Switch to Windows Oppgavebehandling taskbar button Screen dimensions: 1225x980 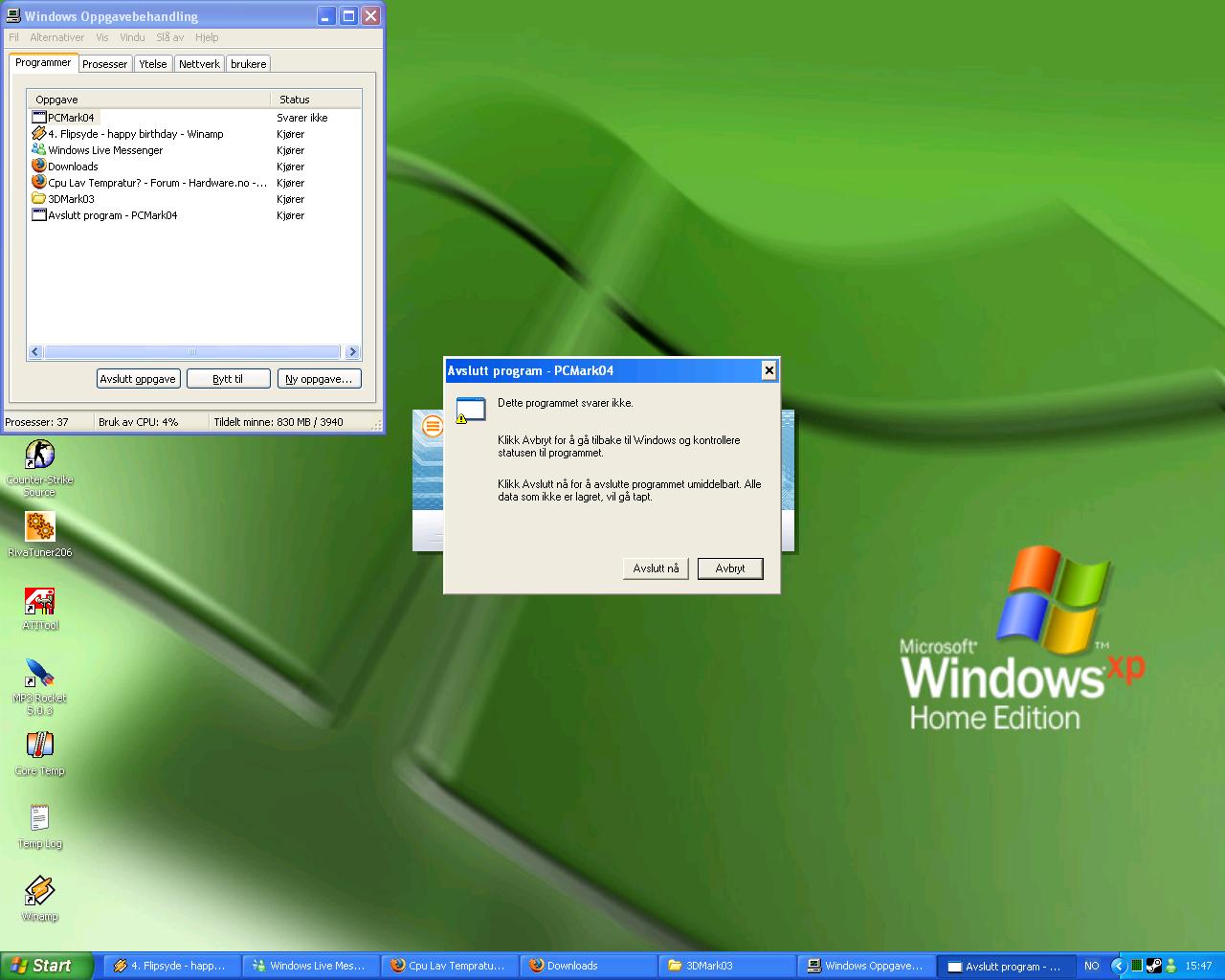point(865,966)
